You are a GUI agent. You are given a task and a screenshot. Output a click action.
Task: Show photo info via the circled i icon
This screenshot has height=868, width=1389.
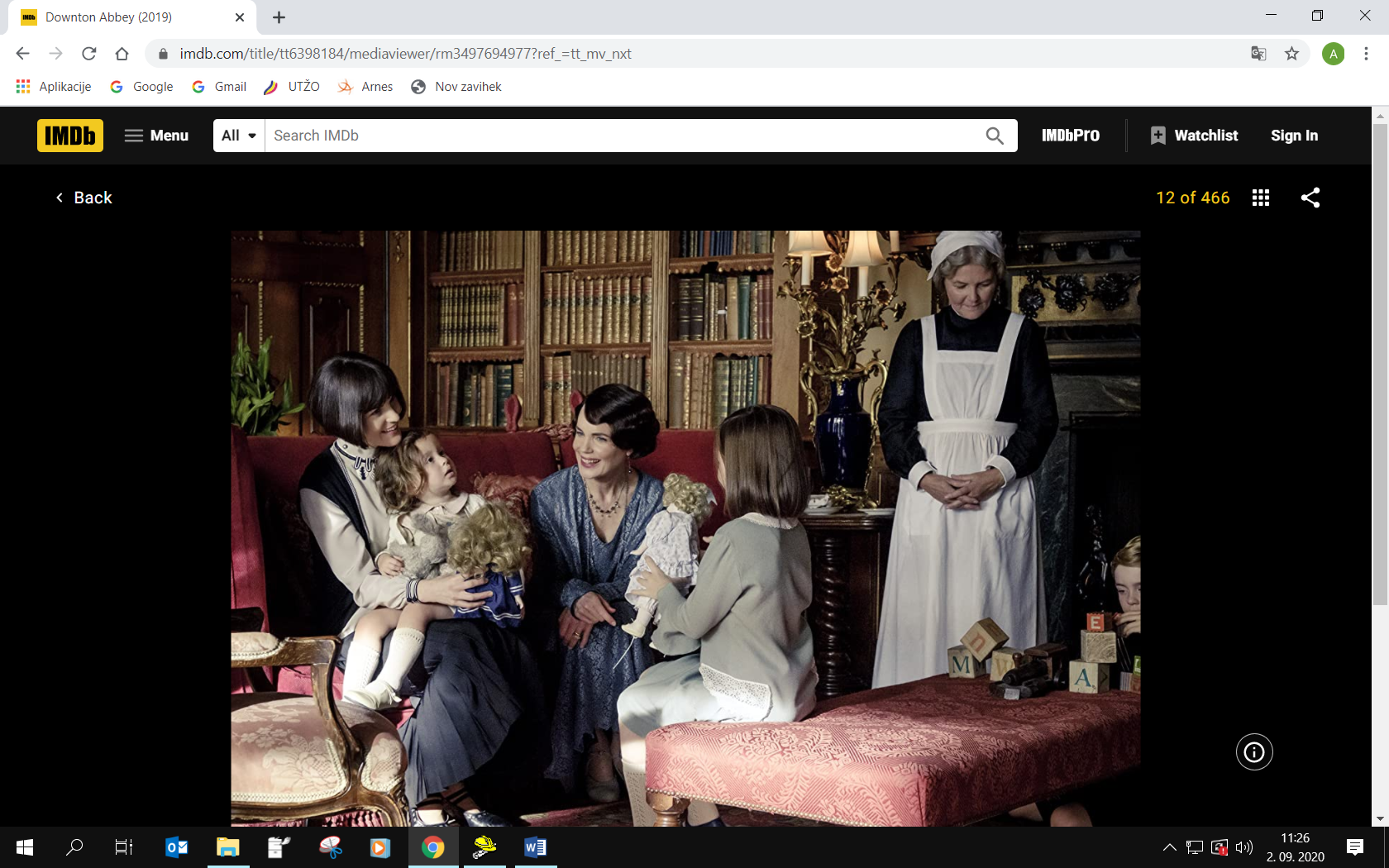pos(1254,752)
